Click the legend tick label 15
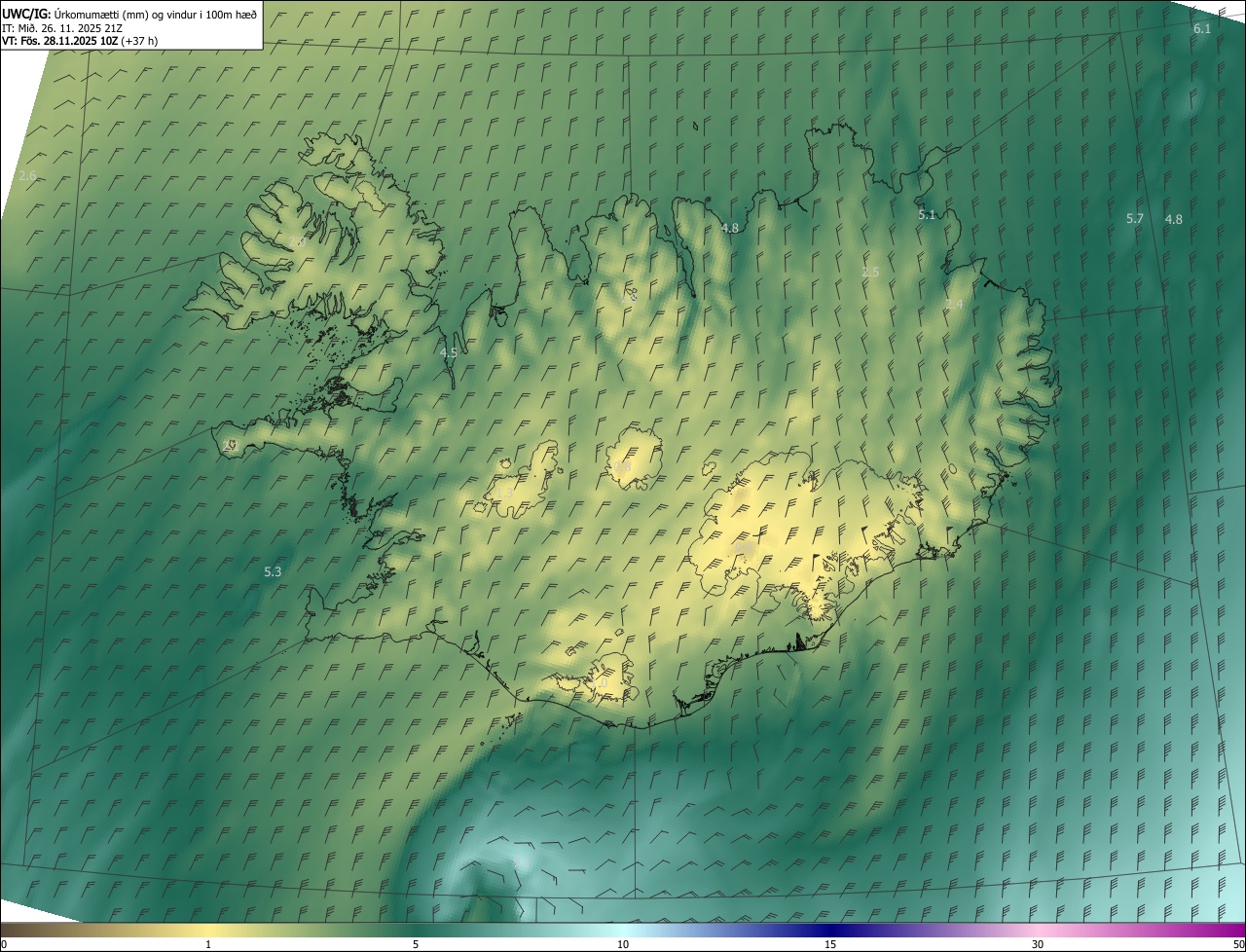This screenshot has width=1246, height=952. (830, 945)
